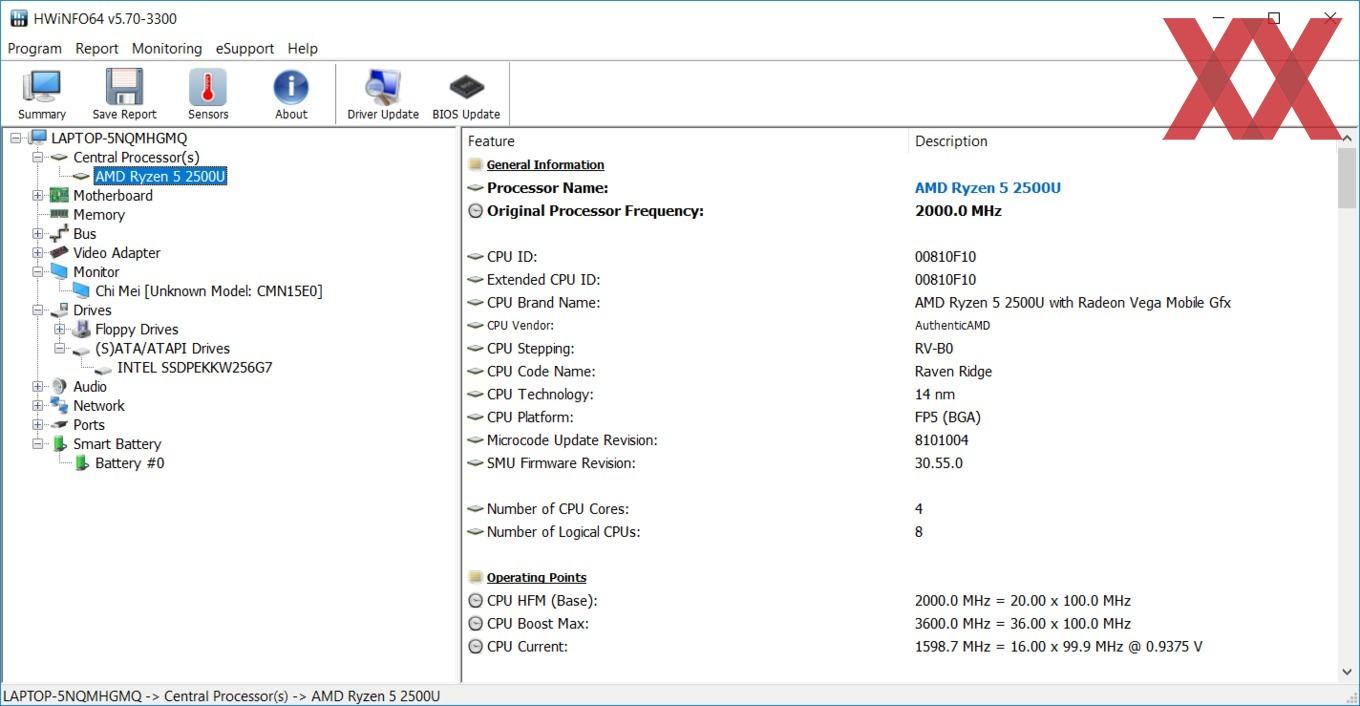
Task: Select the Memory tree item
Action: (x=99, y=214)
